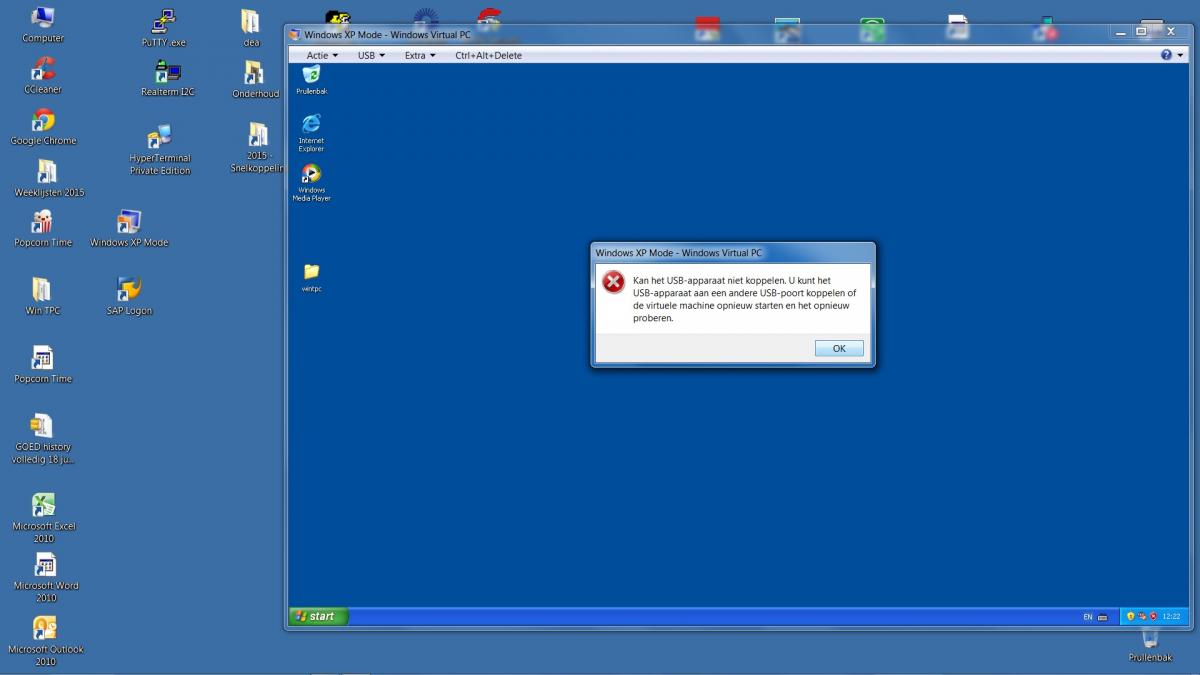Select the GOED history volledig file
The height and width of the screenshot is (675, 1200).
point(43,439)
